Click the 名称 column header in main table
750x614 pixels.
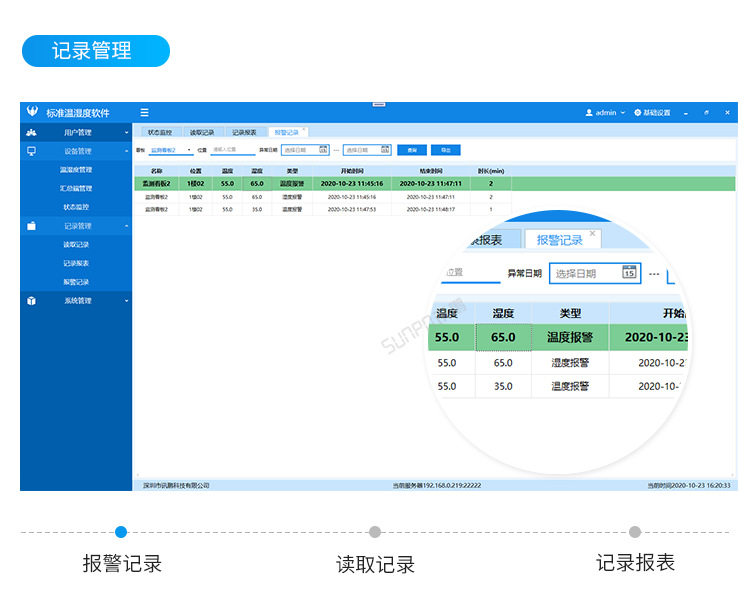point(156,171)
